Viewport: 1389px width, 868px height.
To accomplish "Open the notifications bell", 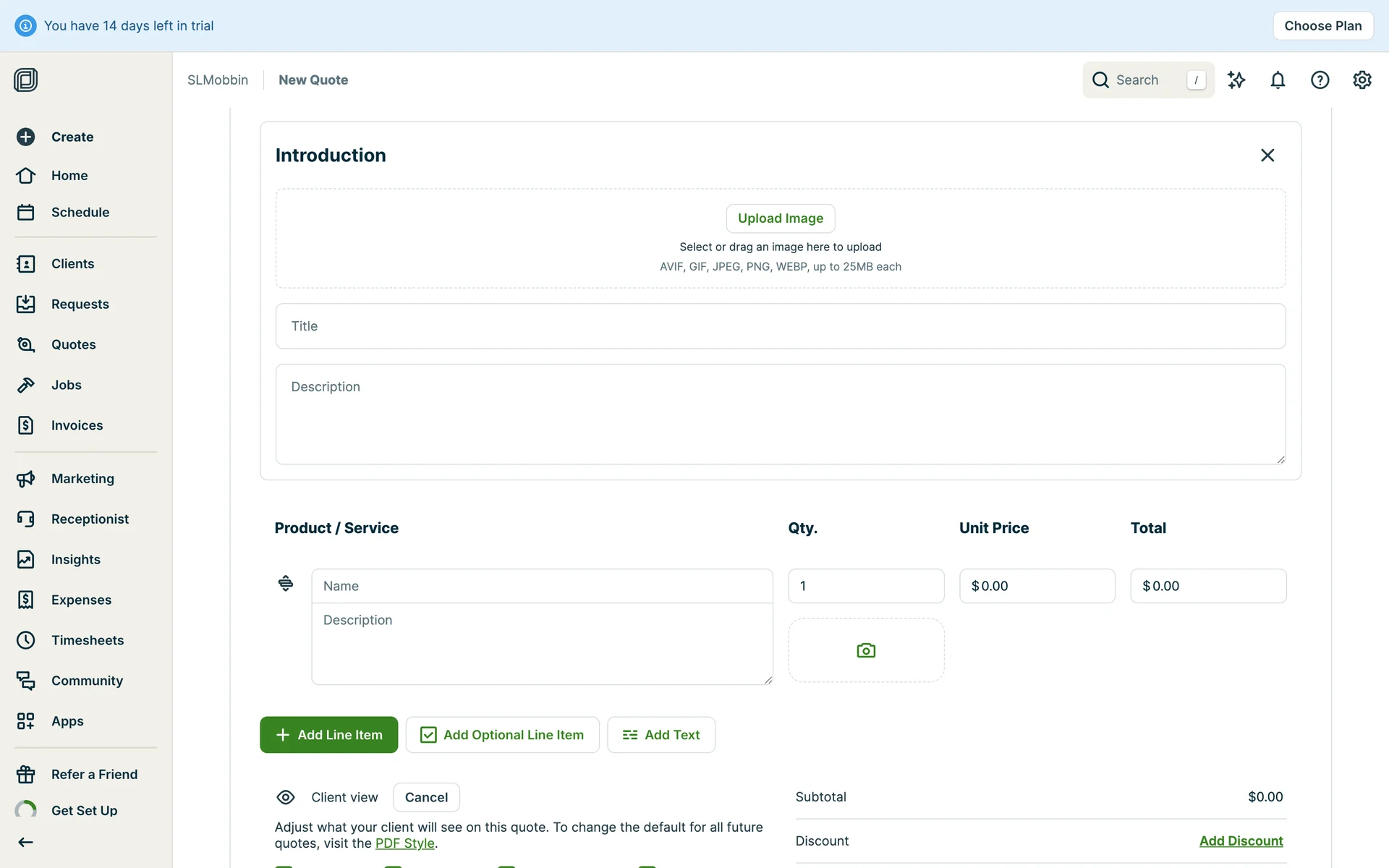I will [x=1278, y=80].
